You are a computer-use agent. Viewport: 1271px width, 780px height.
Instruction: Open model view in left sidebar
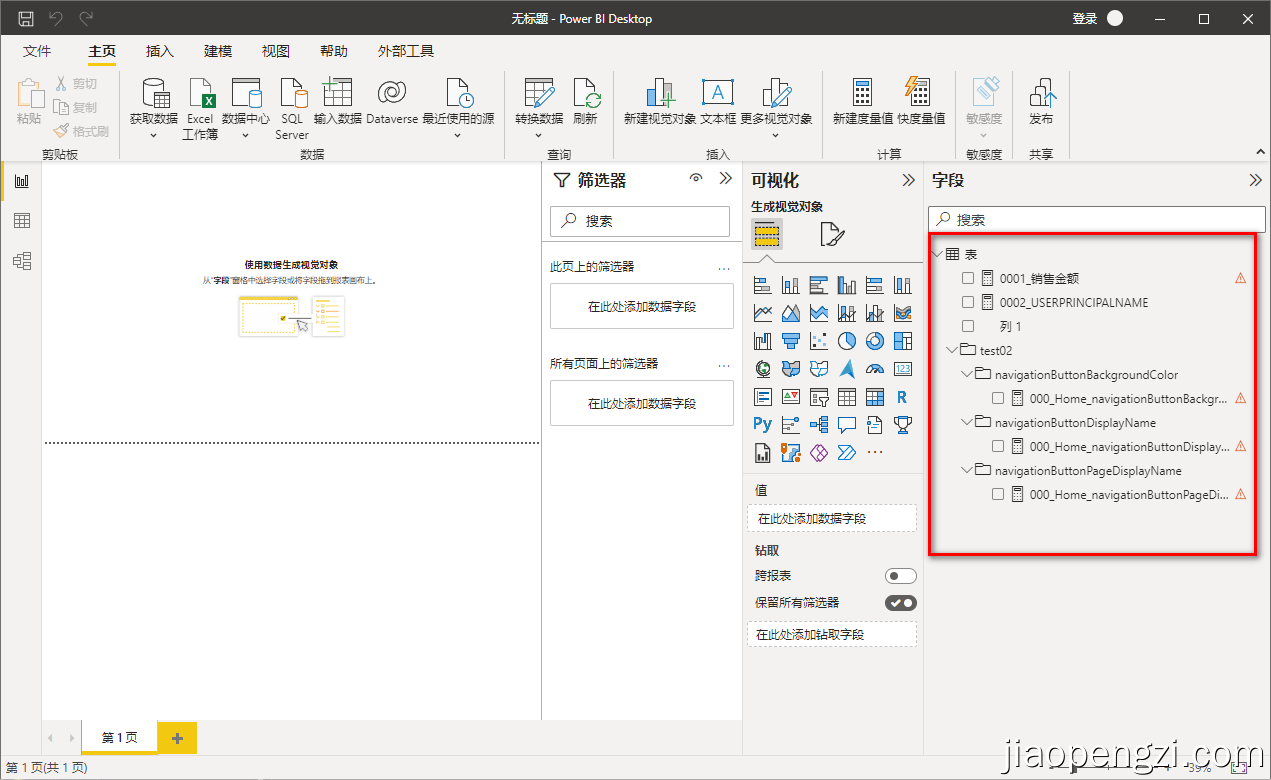coord(21,261)
